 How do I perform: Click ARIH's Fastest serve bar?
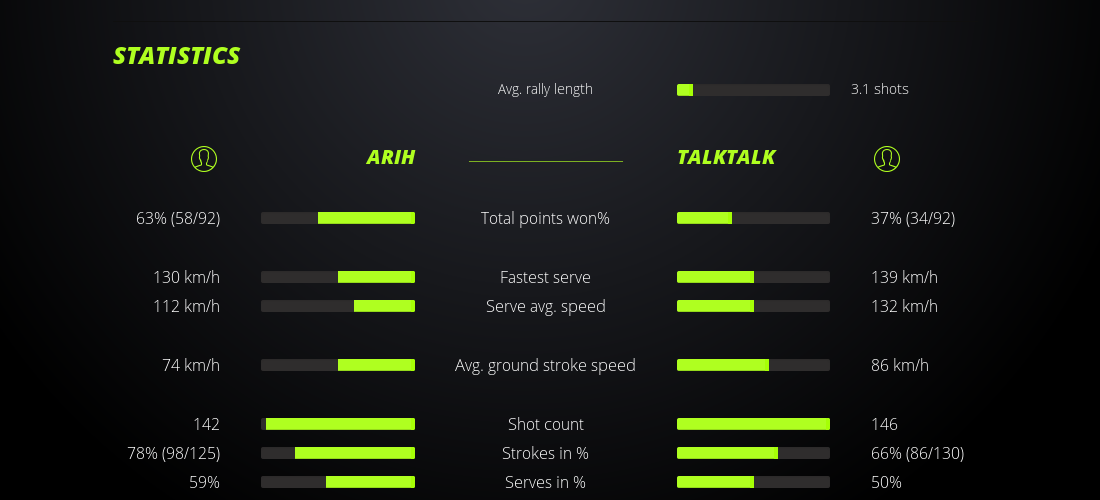tap(338, 277)
